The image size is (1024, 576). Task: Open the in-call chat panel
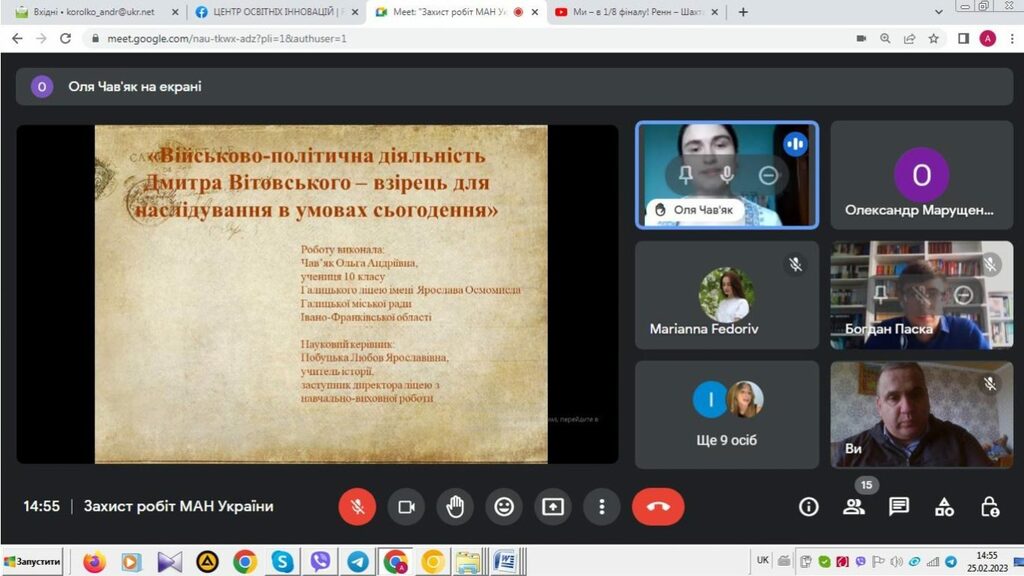tap(899, 507)
